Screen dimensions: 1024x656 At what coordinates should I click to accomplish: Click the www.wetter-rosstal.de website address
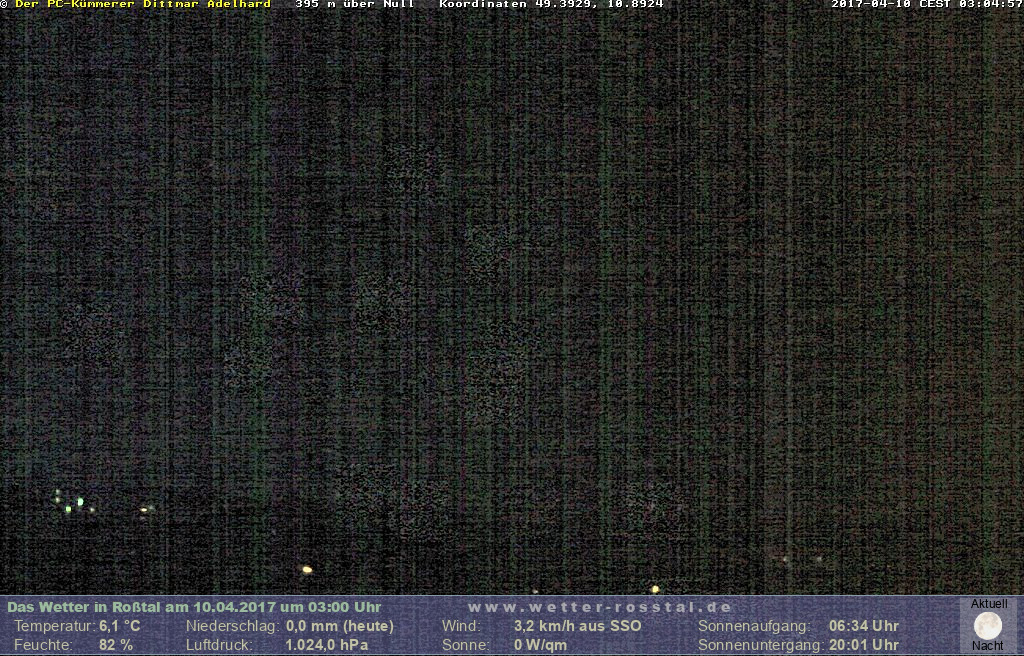pyautogui.click(x=600, y=607)
